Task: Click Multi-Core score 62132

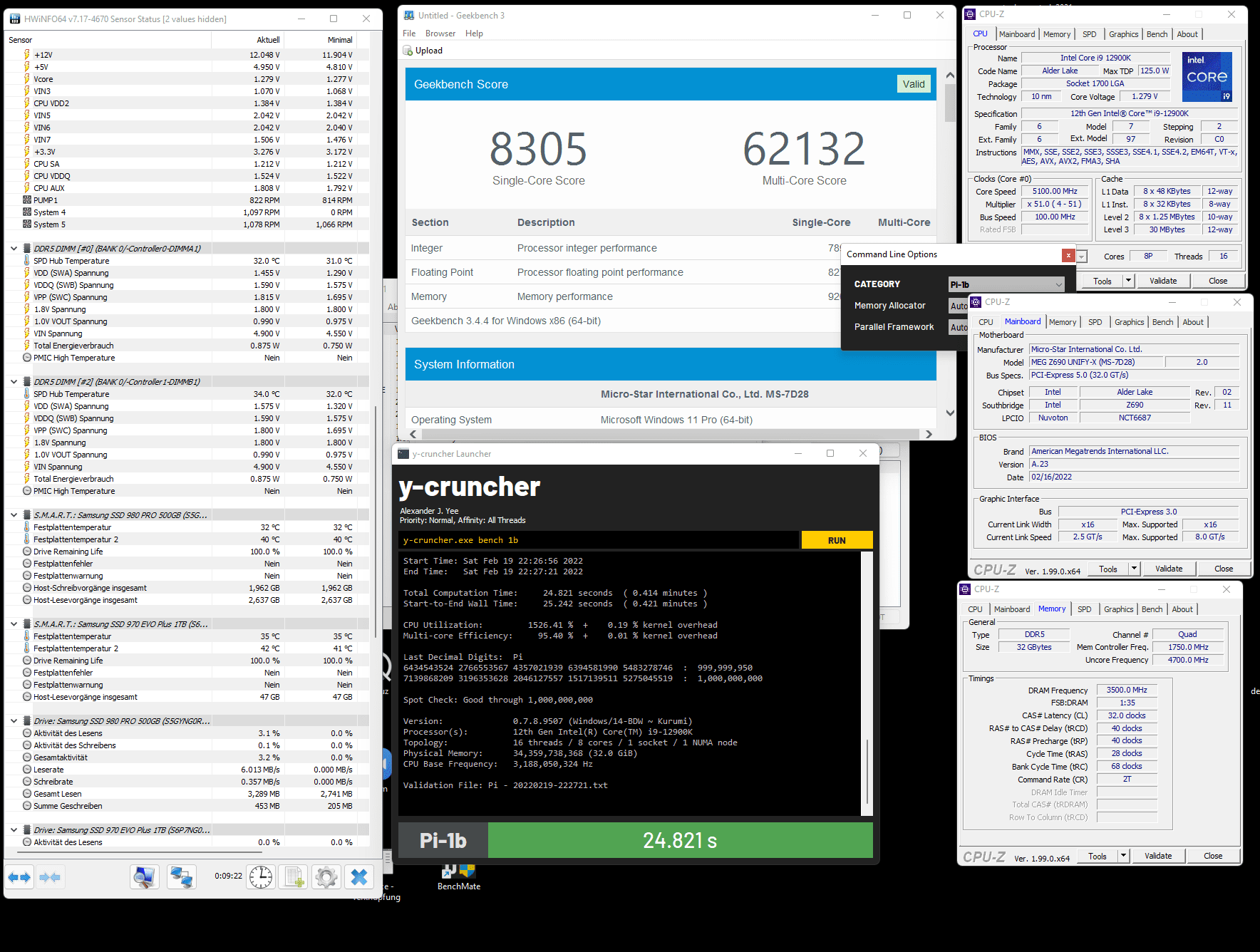Action: pyautogui.click(x=804, y=149)
